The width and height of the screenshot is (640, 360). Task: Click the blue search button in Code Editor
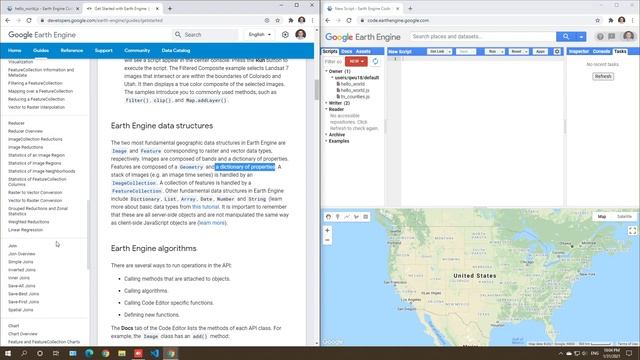[x=566, y=37]
